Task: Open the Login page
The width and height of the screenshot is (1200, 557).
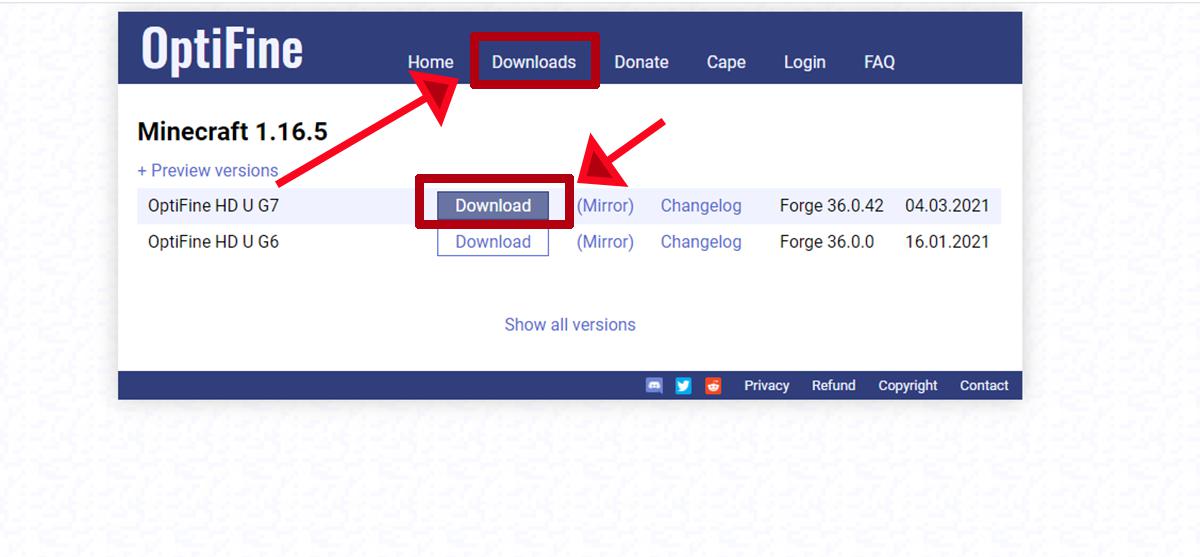Action: tap(804, 62)
